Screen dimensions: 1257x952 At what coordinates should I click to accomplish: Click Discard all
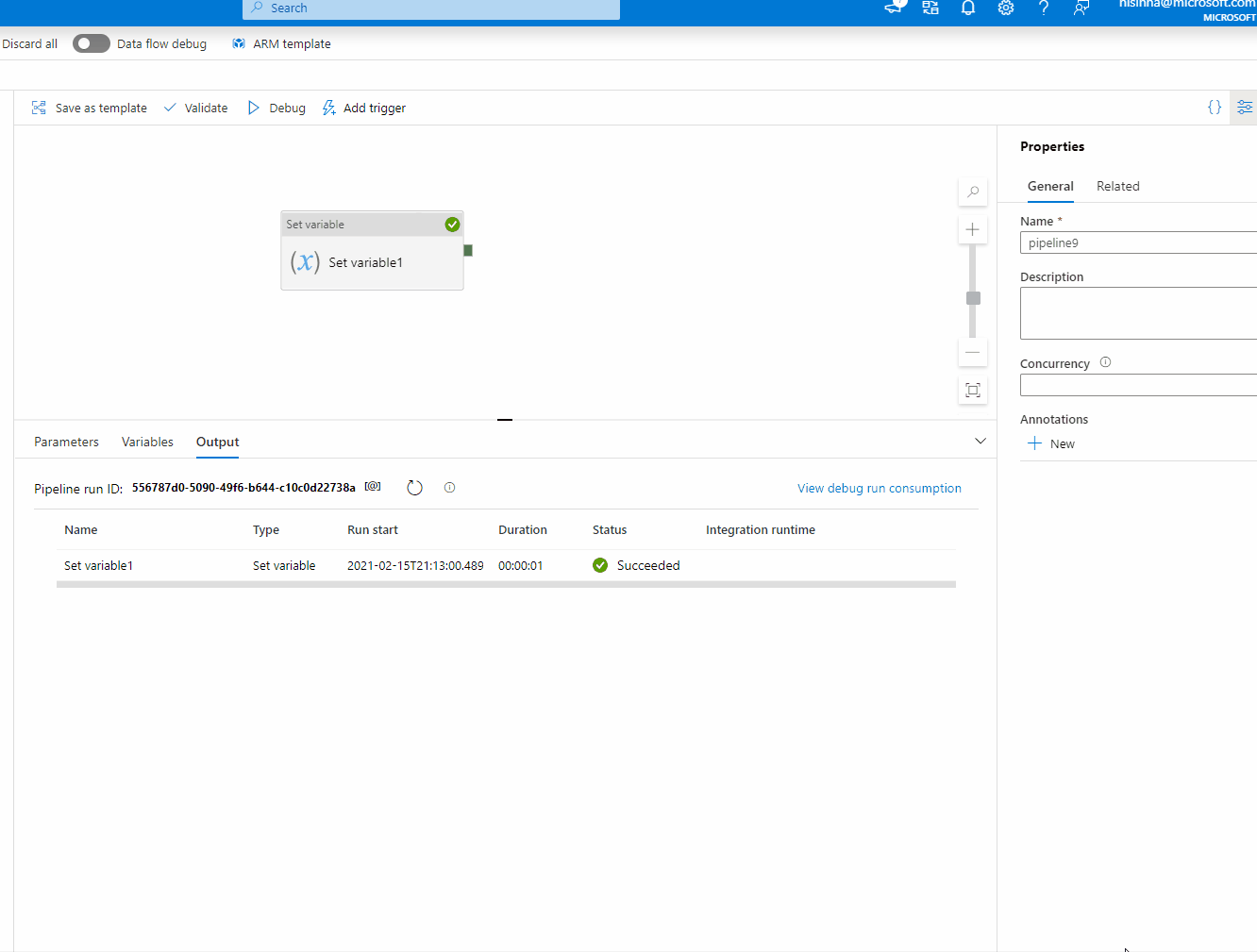tap(29, 44)
